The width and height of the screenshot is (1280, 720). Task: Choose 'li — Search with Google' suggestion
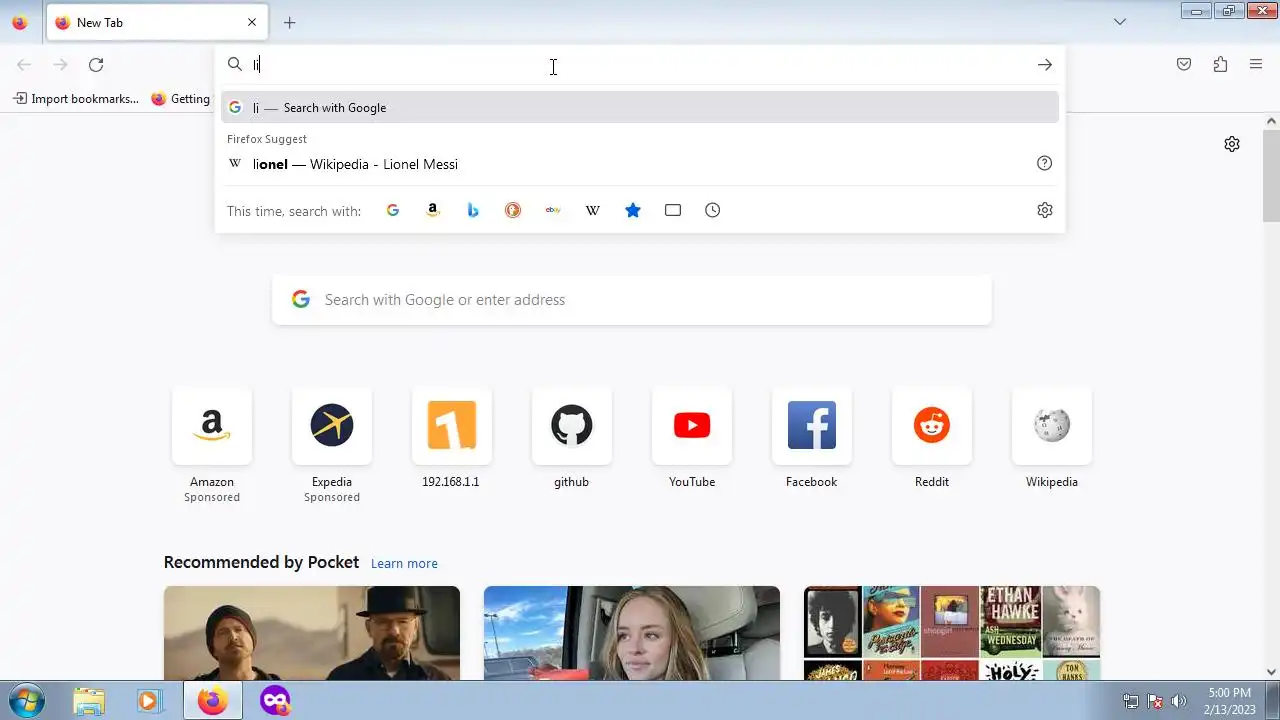click(x=640, y=107)
